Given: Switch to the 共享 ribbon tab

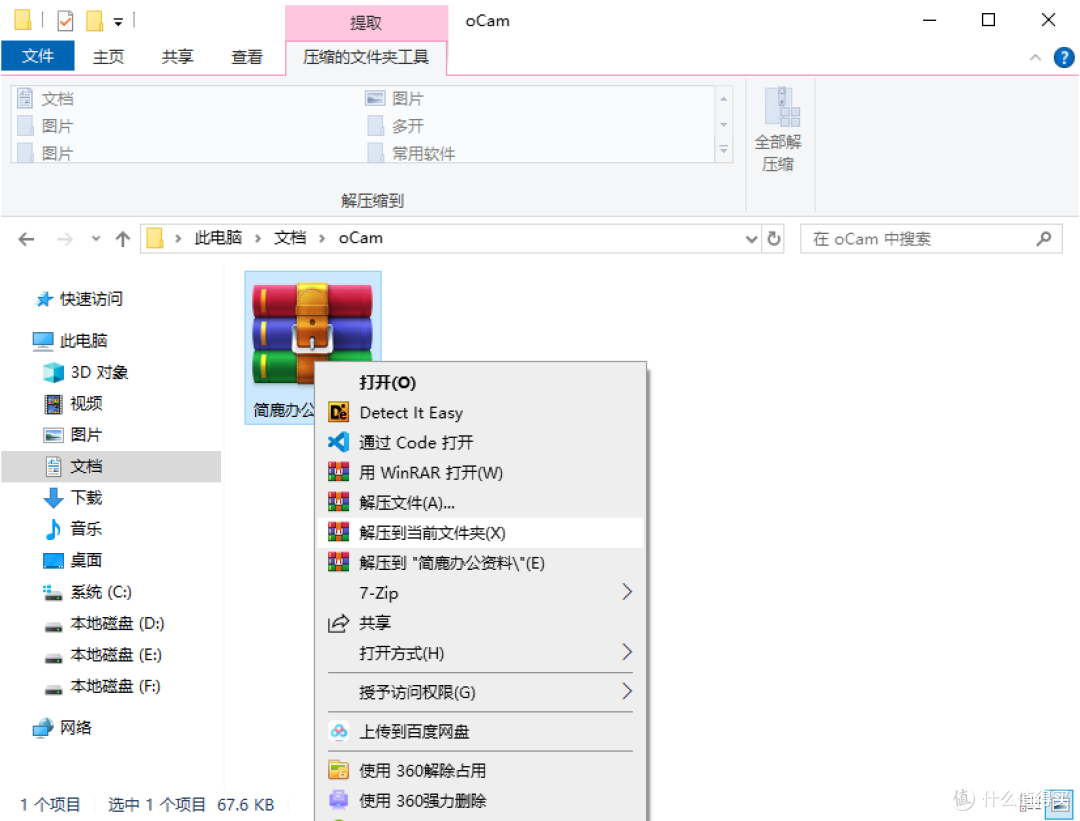Looking at the screenshot, I should (177, 57).
